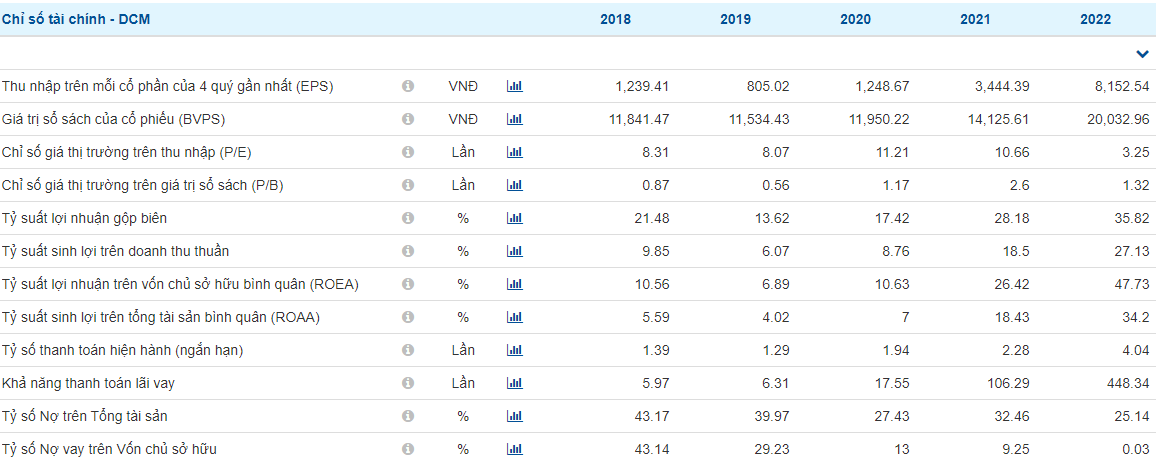The image size is (1156, 467).
Task: Select the 2018 column header
Action: pyautogui.click(x=616, y=20)
